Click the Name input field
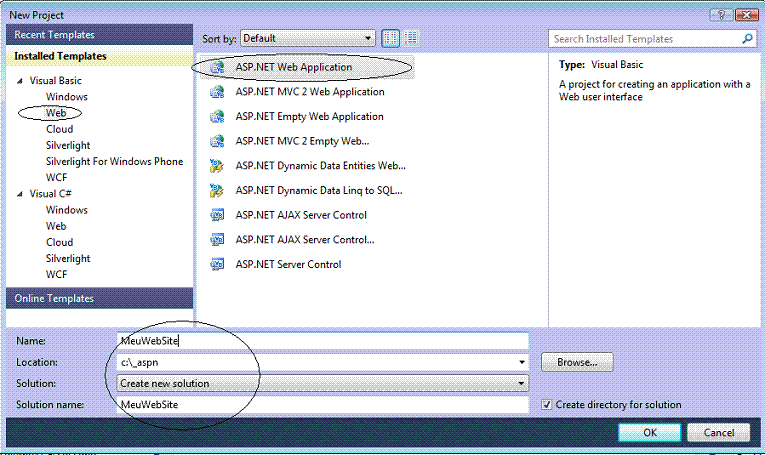 (322, 341)
